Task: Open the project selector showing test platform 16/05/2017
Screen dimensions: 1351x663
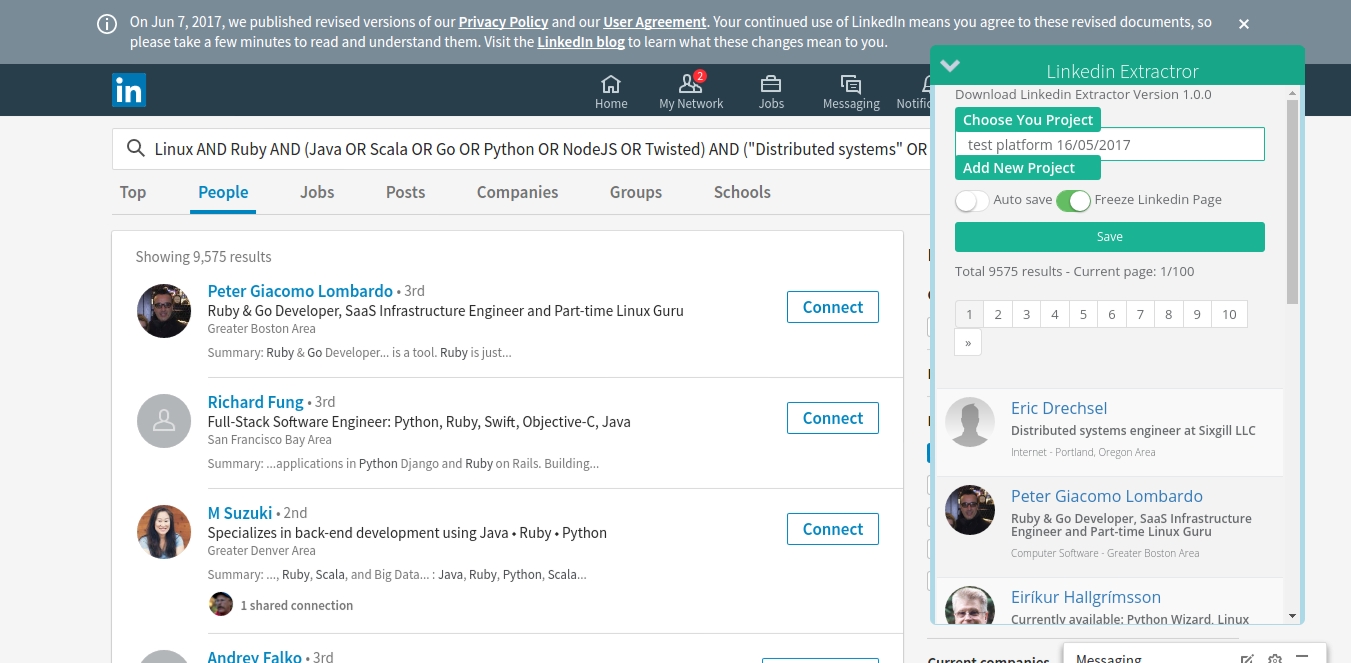Action: click(x=1110, y=144)
